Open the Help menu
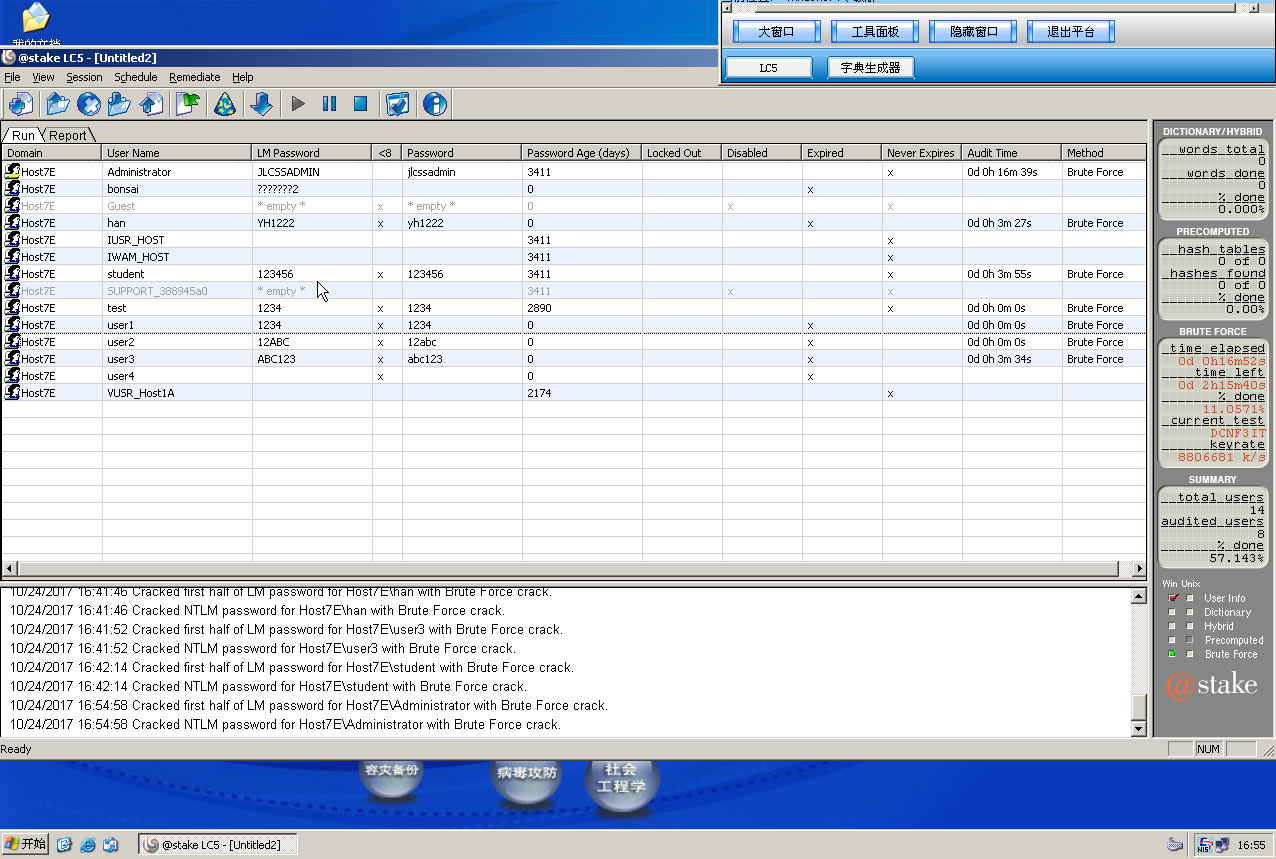Viewport: 1276px width, 859px height. pos(243,77)
